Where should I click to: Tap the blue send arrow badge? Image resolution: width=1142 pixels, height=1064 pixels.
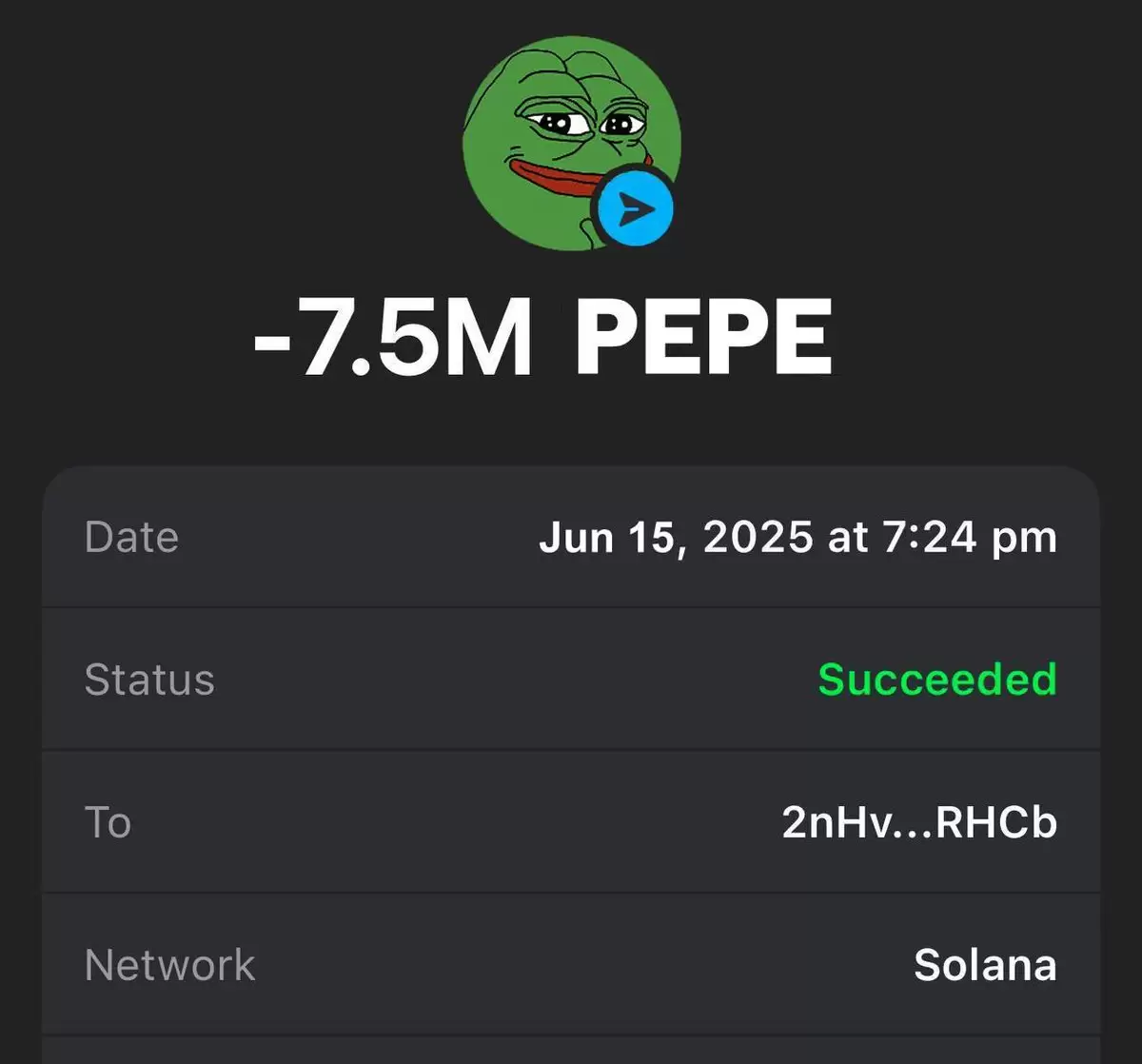[x=636, y=208]
